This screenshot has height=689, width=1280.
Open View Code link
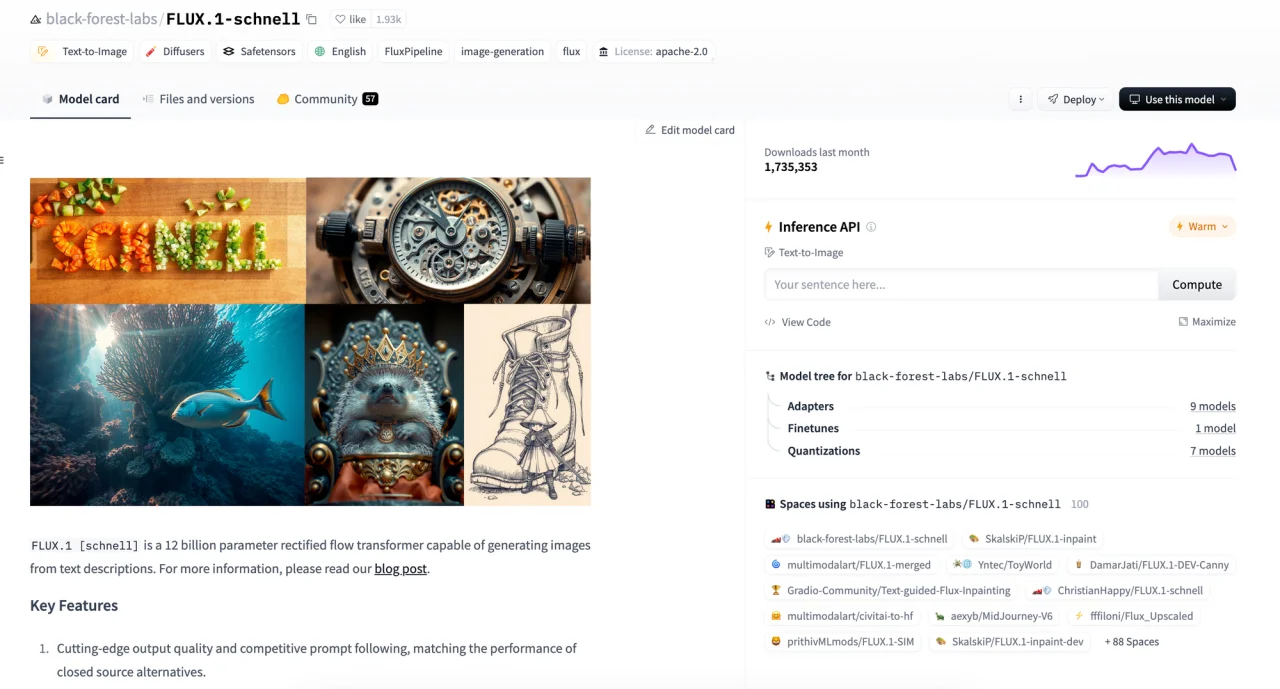797,322
